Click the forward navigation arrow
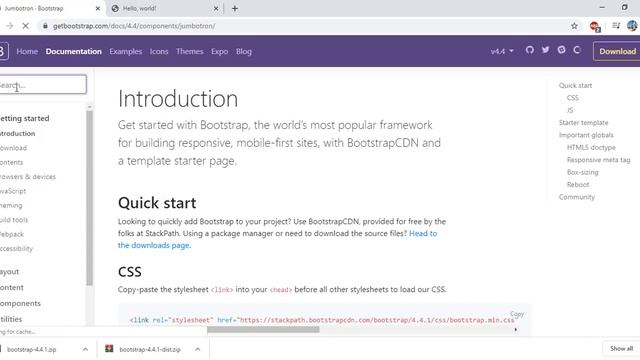The image size is (640, 360). pyautogui.click(x=9, y=26)
